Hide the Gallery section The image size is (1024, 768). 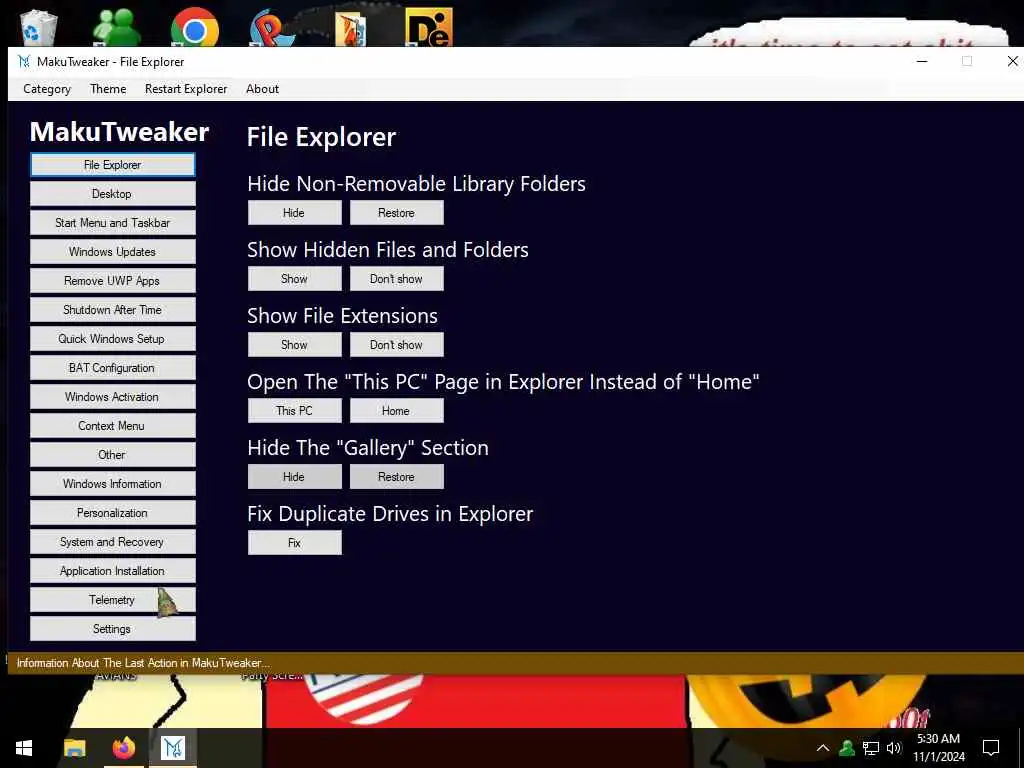[x=295, y=477]
